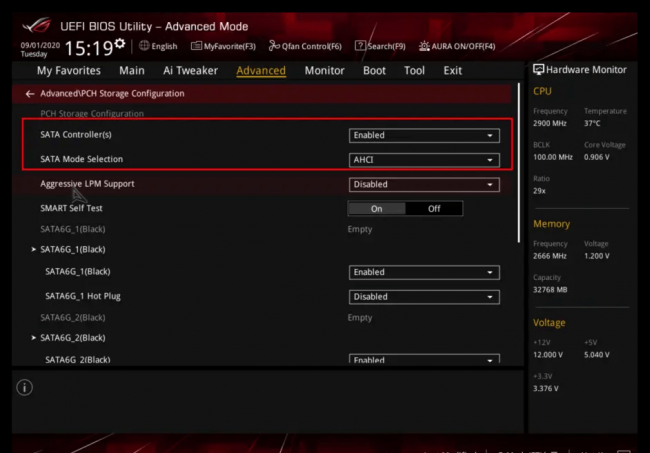Switch to Monitor tab

pyautogui.click(x=325, y=70)
